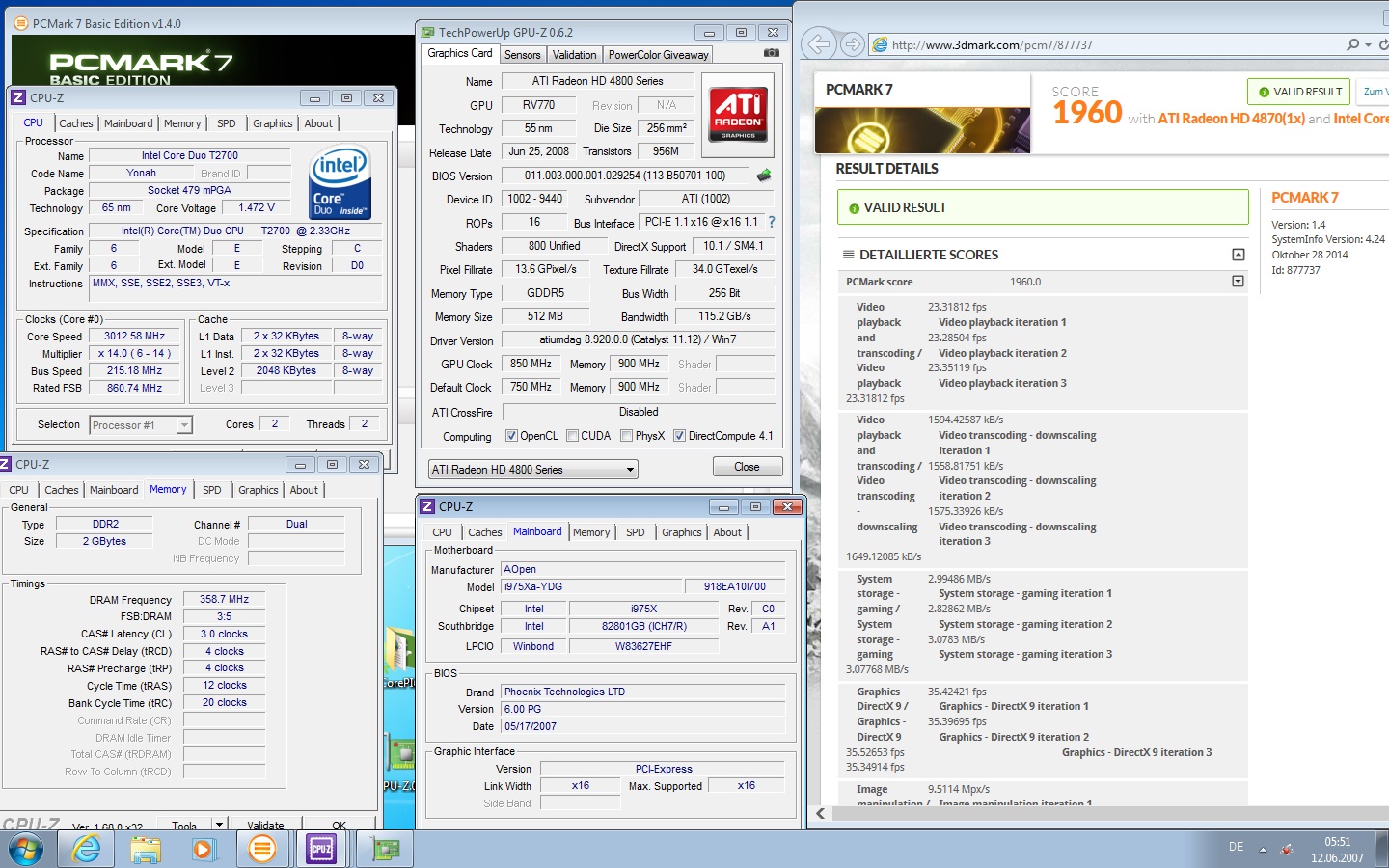Screen dimensions: 1389x868
Task: Click the Intel Core Duo logo in CPU-Z
Action: pyautogui.click(x=340, y=182)
